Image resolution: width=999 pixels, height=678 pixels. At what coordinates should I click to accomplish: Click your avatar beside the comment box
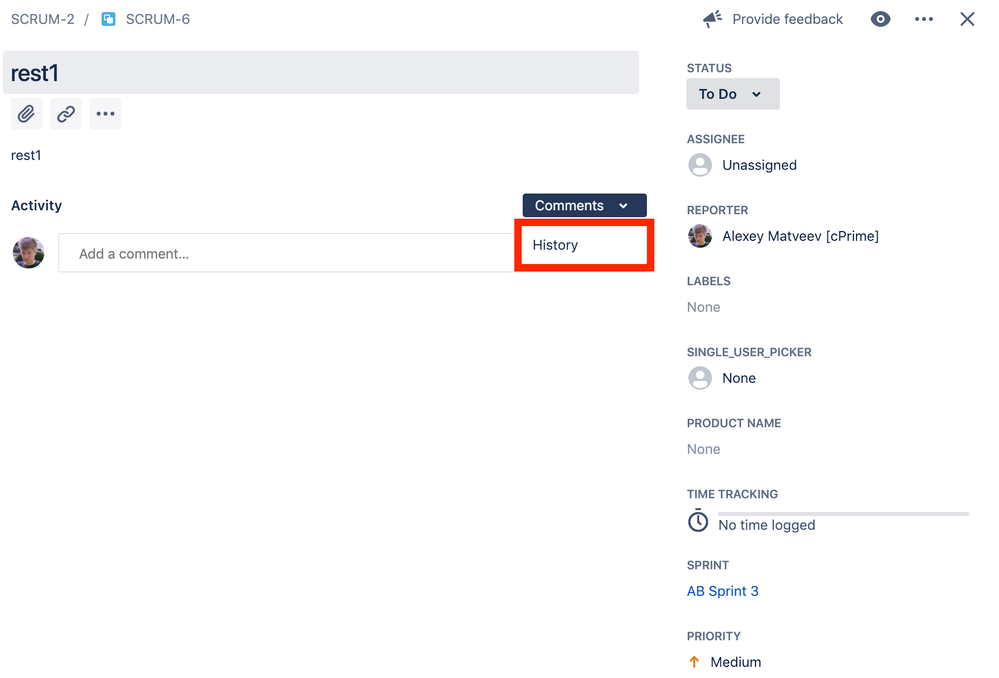point(29,253)
